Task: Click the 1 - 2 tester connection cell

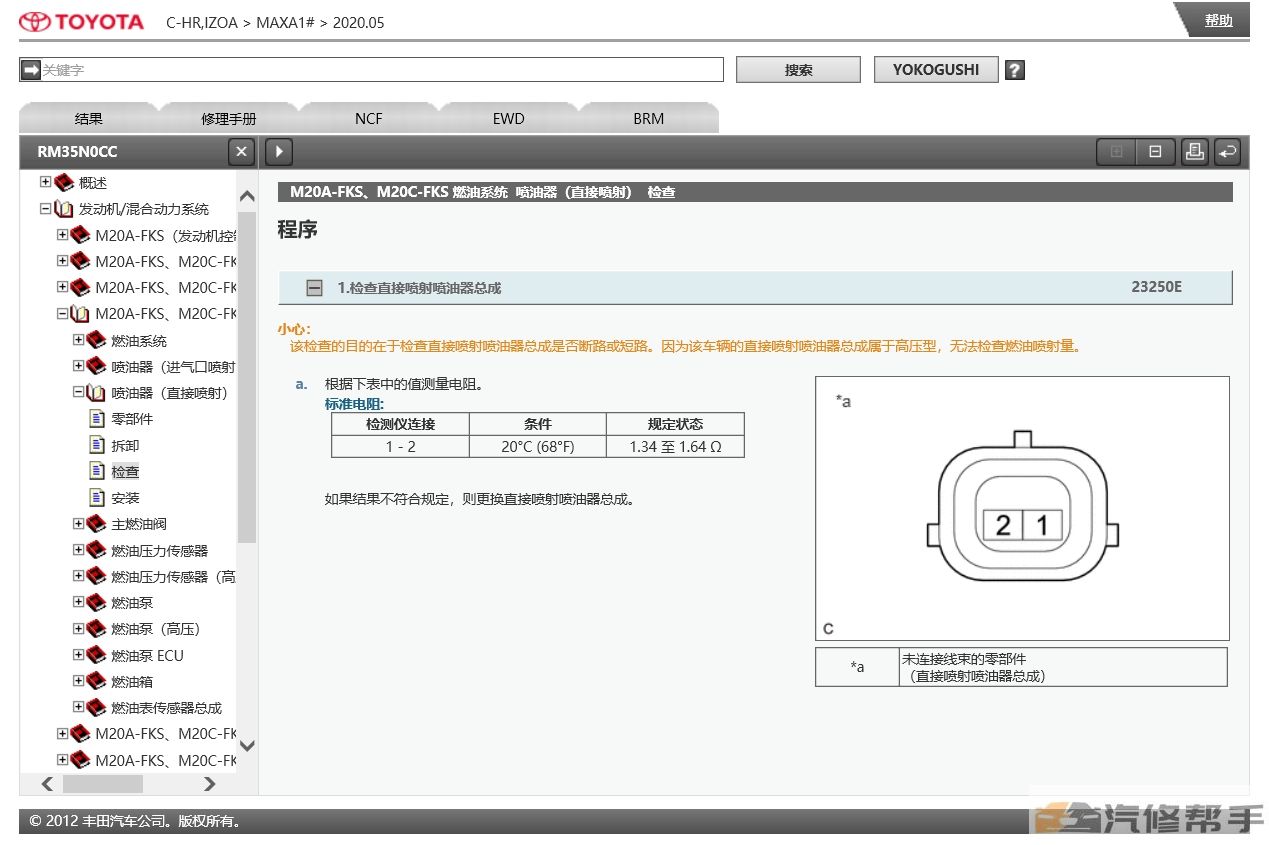Action: 400,446
